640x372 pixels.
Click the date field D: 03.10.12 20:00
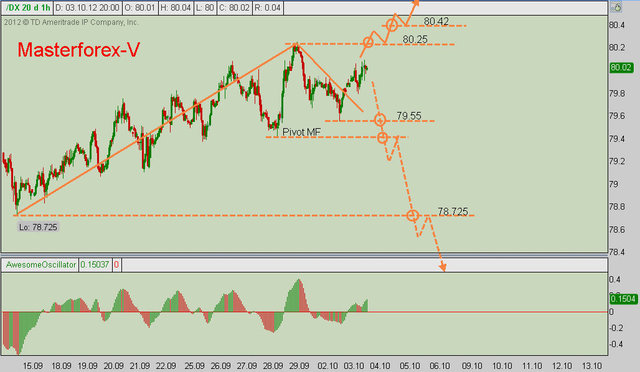point(87,8)
